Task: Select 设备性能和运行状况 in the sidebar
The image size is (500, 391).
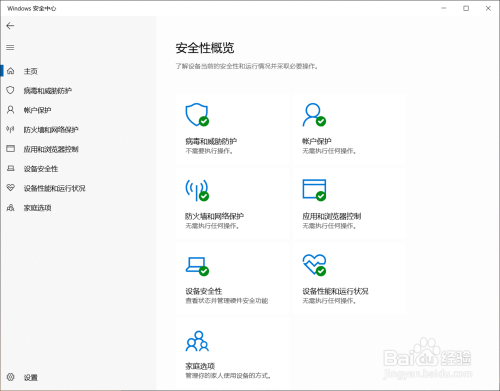Action: pyautogui.click(x=54, y=188)
